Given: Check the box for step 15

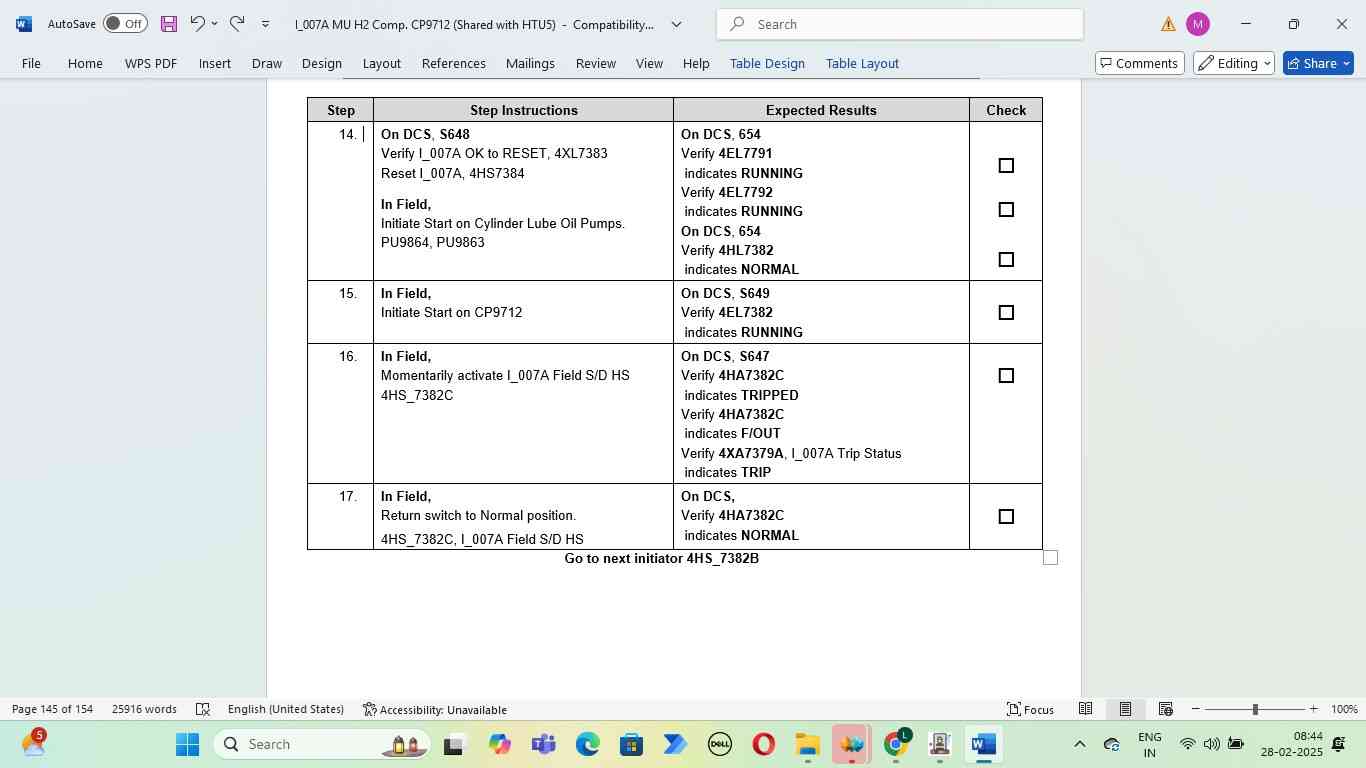Looking at the screenshot, I should [x=1006, y=313].
